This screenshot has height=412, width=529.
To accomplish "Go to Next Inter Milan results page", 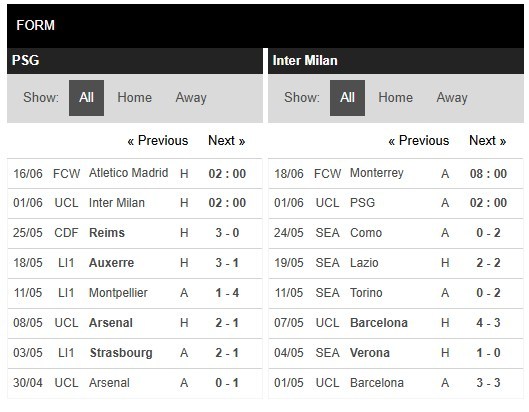I will coord(488,140).
